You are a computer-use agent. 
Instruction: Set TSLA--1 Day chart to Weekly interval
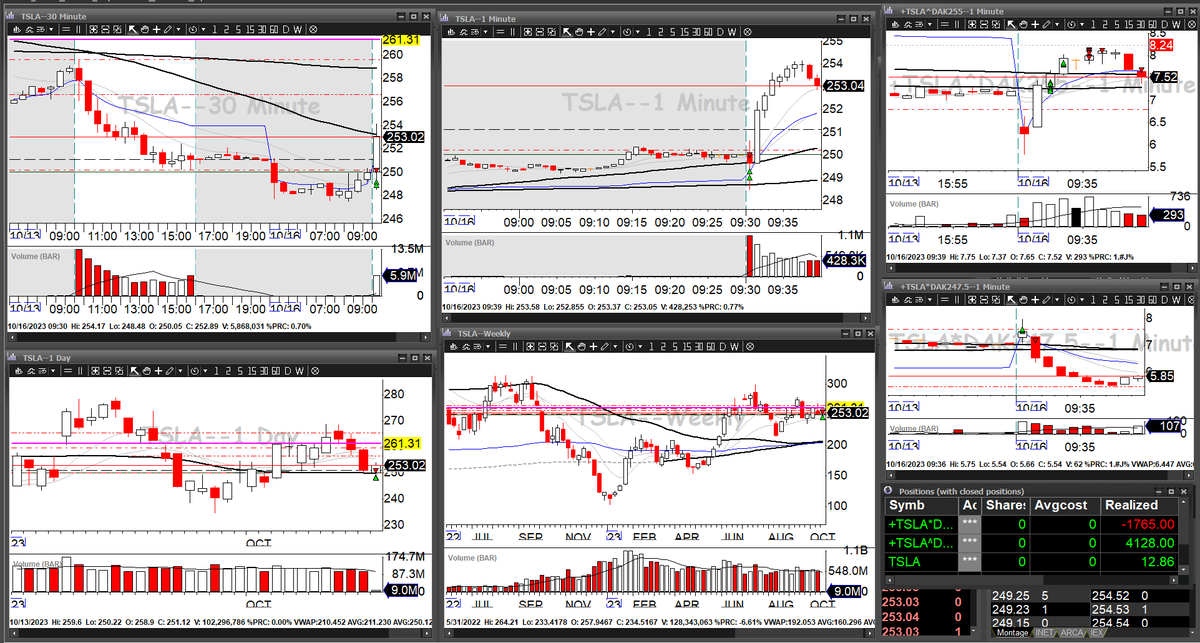(x=298, y=369)
